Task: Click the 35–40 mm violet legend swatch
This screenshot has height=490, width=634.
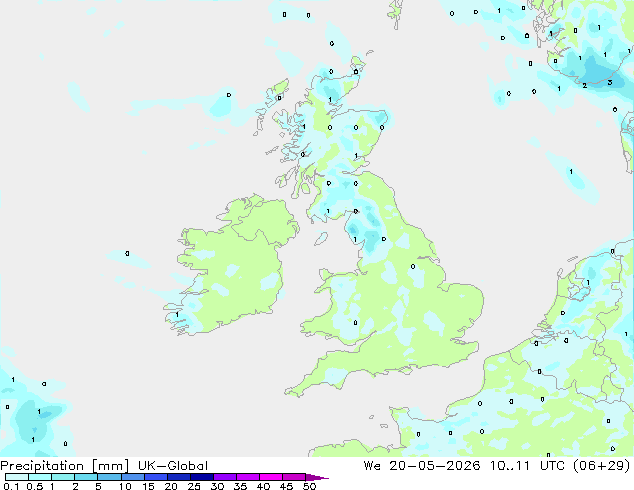Action: pyautogui.click(x=247, y=477)
